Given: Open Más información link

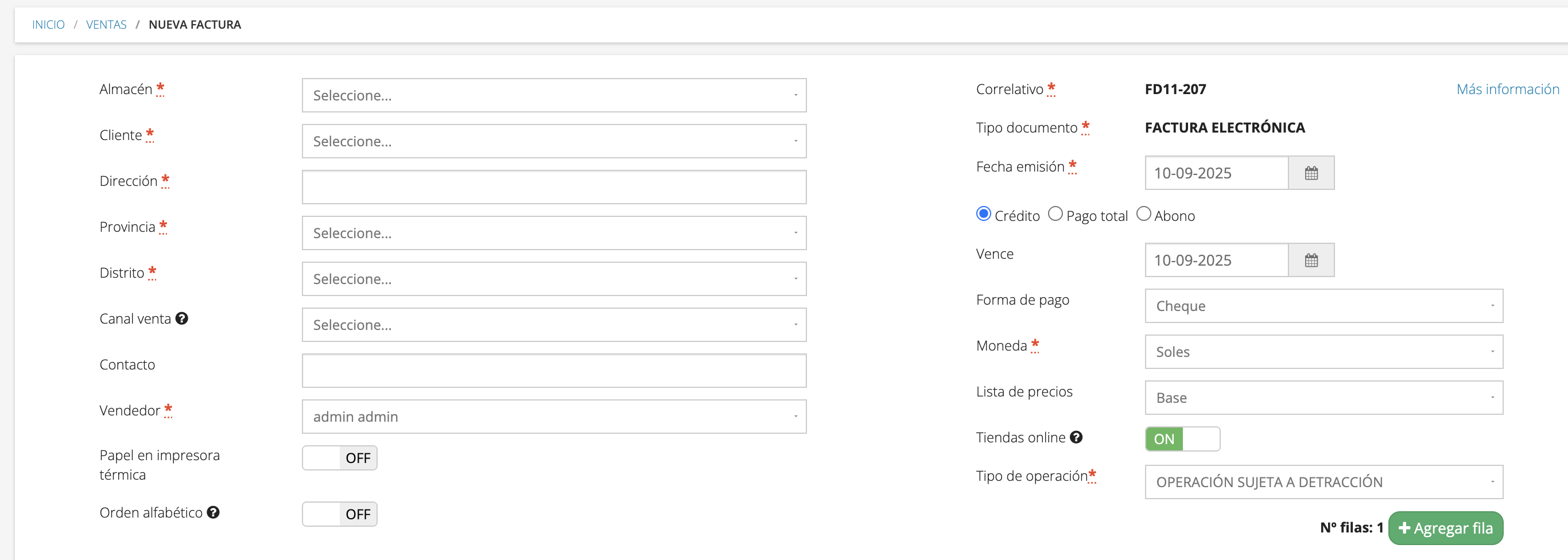Looking at the screenshot, I should point(1508,89).
